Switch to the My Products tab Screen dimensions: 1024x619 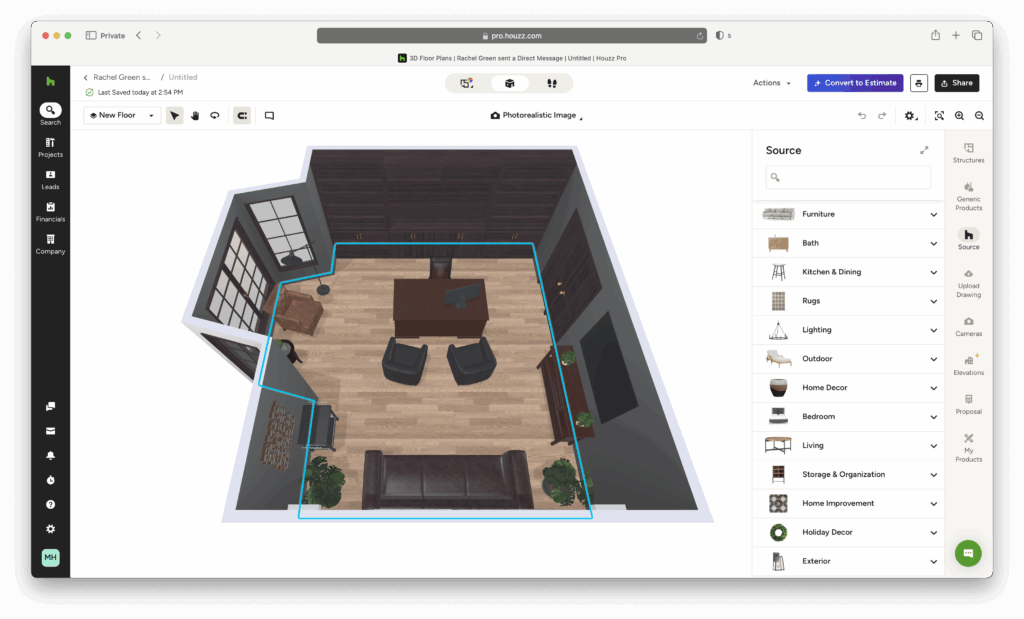pos(967,446)
